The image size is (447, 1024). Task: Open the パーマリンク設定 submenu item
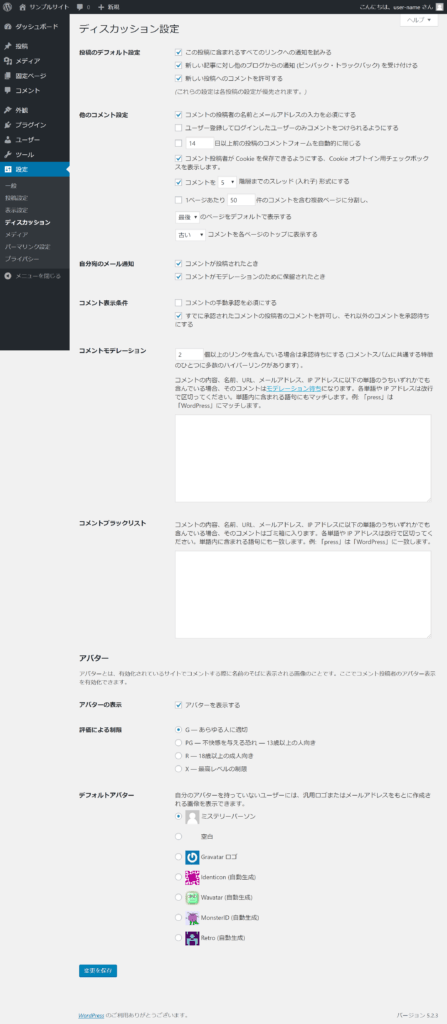(x=27, y=247)
